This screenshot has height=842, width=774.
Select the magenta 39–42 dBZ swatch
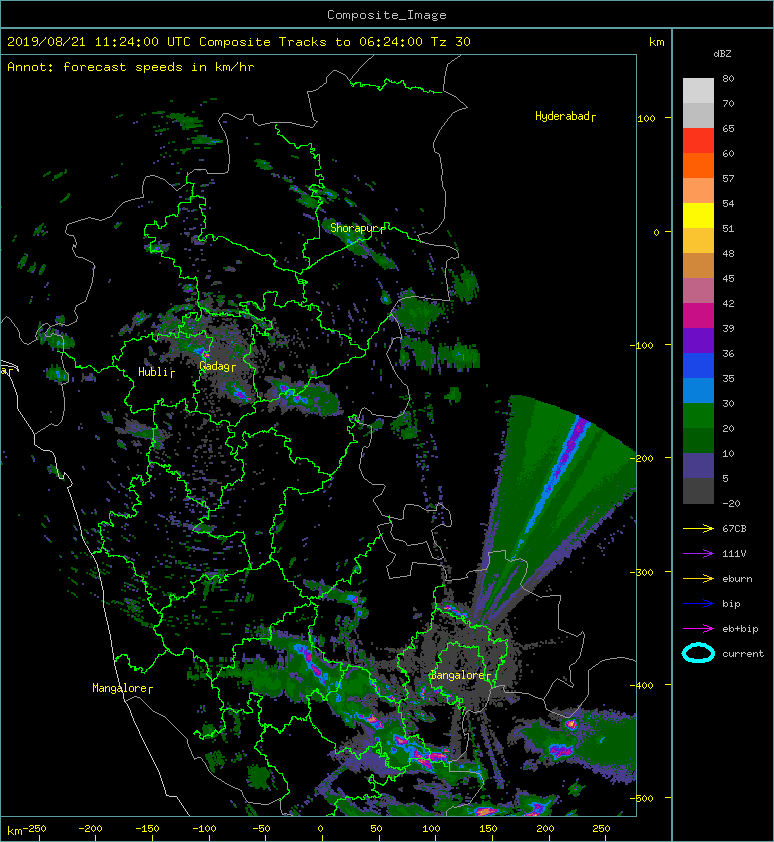click(698, 315)
